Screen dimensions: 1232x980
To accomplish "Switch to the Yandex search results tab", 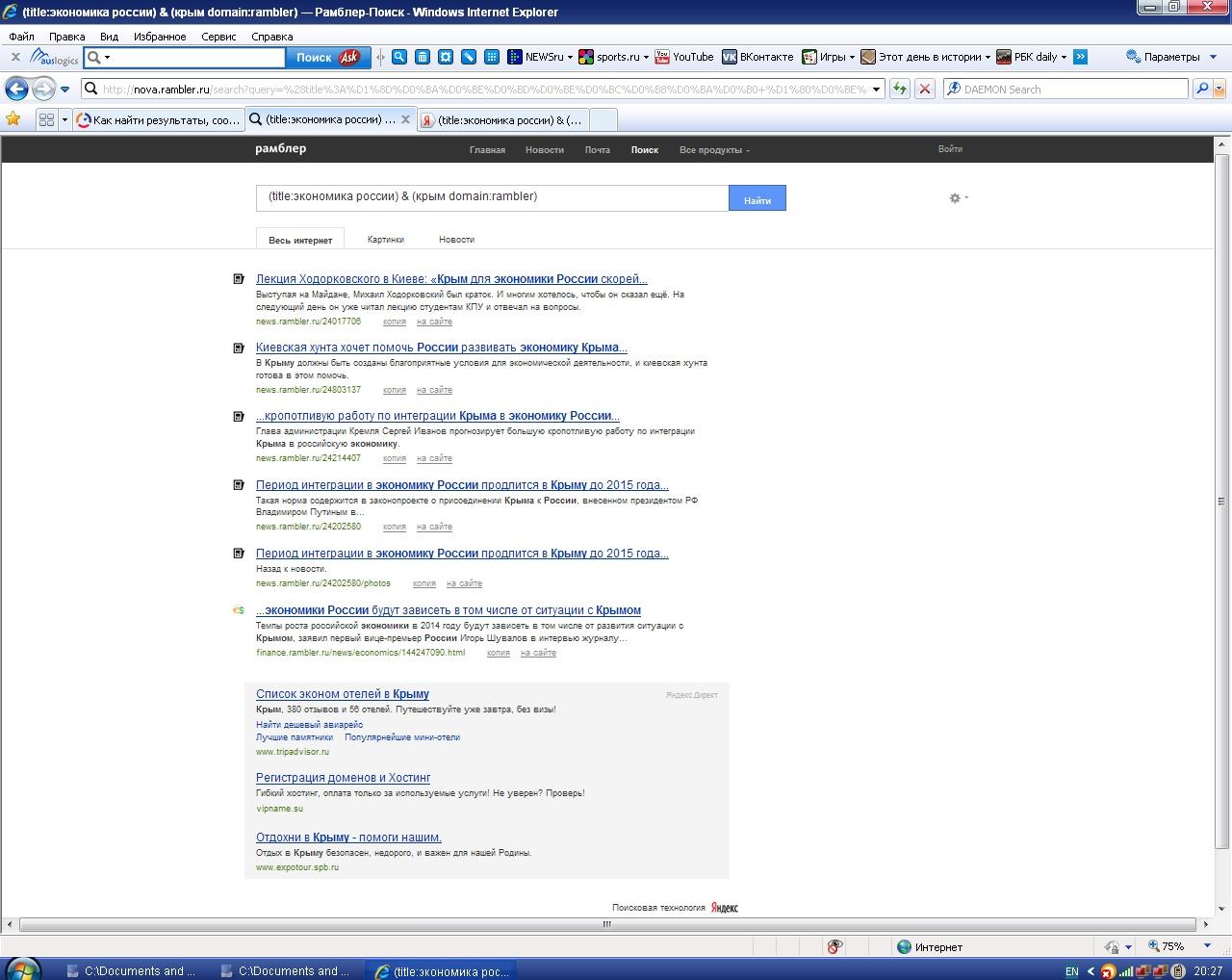I will 502,120.
